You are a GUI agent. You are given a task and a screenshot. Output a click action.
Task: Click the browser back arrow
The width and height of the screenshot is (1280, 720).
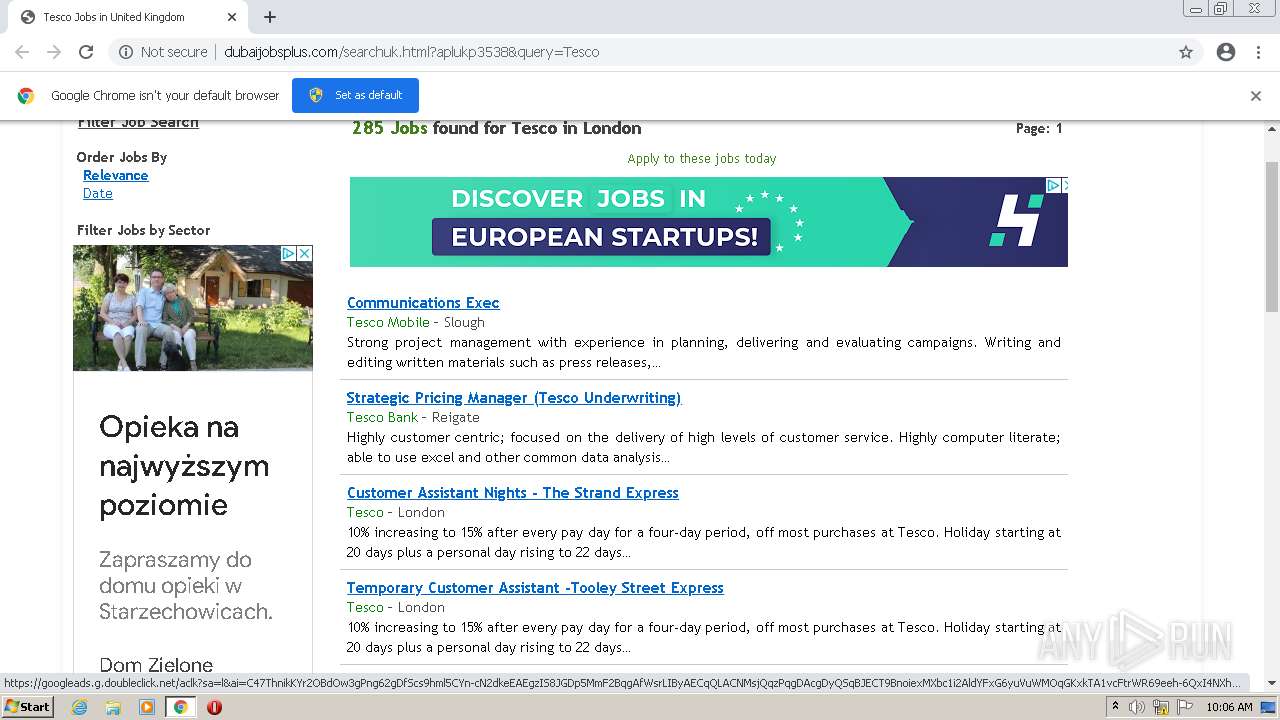(x=22, y=52)
